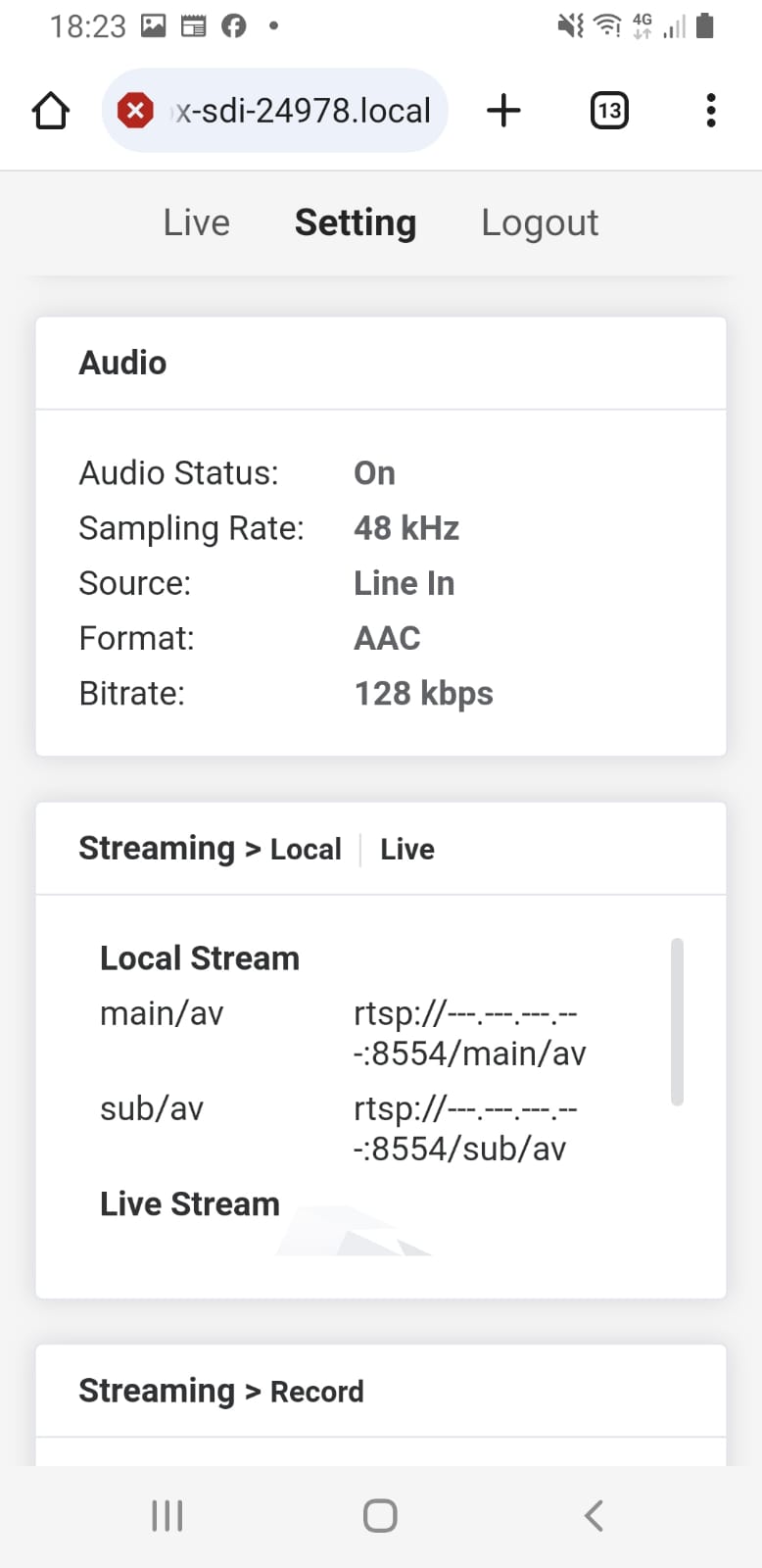Screen dimensions: 762x1568
Task: Click the Streaming panel scrollbar
Action: [677, 1021]
